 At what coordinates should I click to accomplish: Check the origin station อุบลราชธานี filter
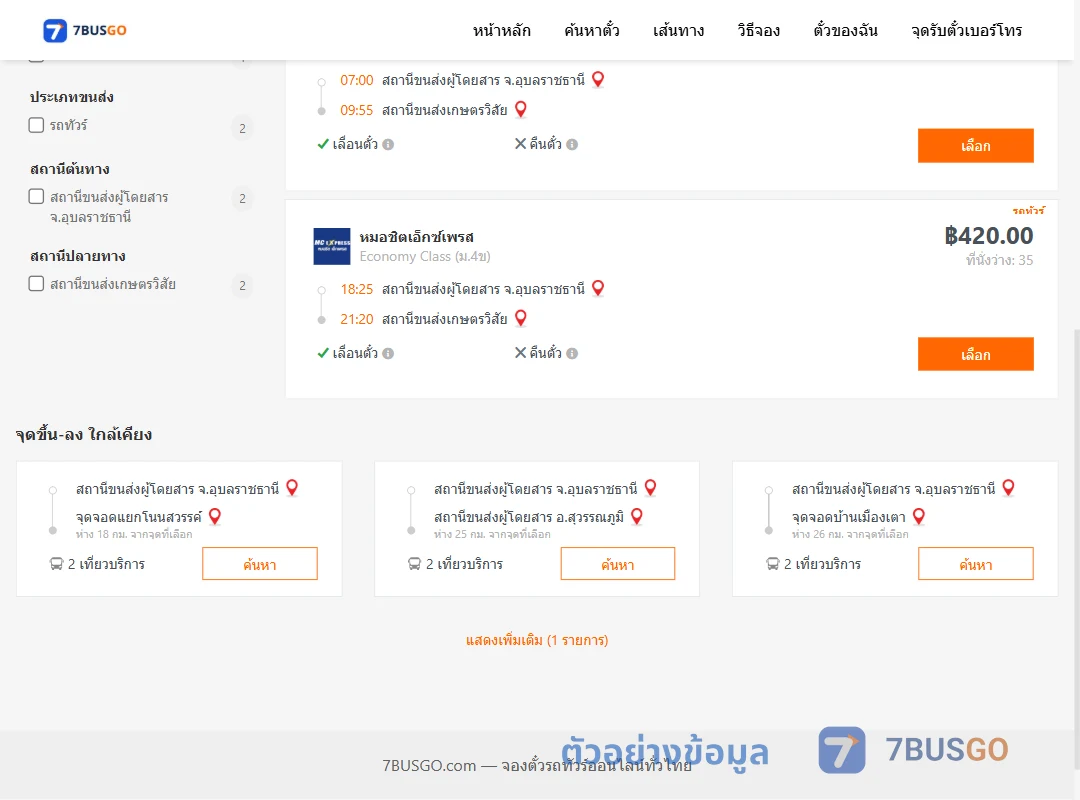tap(37, 196)
